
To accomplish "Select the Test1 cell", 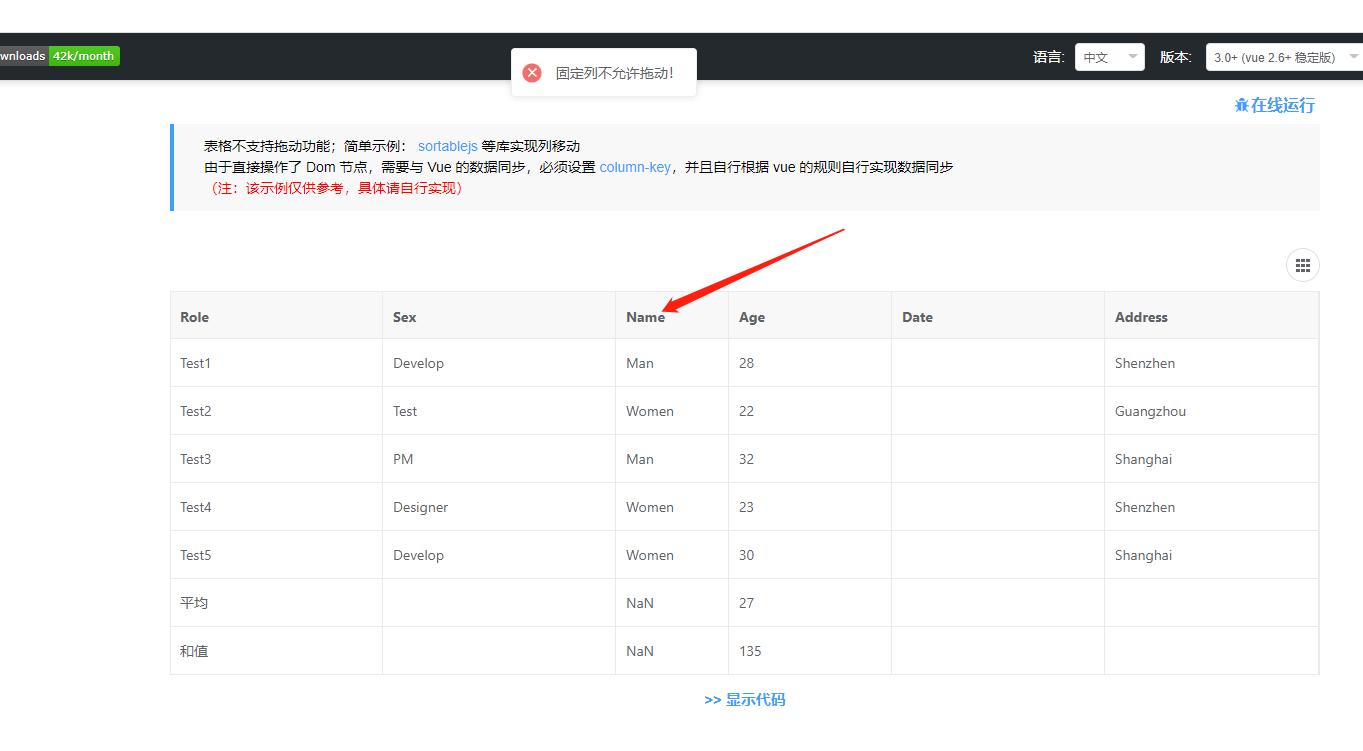I will (276, 363).
